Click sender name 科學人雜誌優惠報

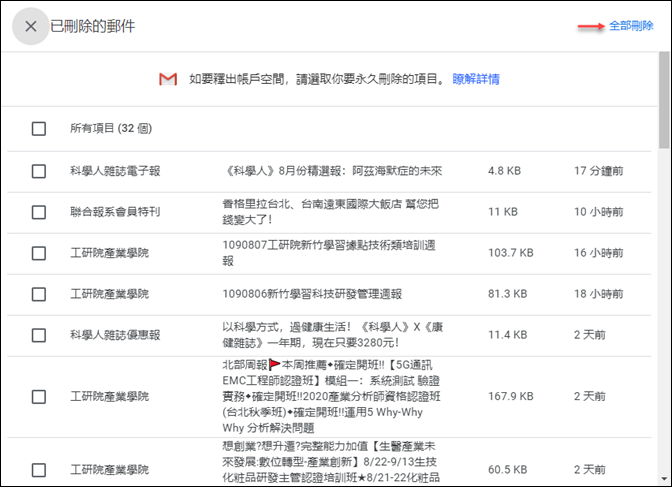[115, 335]
